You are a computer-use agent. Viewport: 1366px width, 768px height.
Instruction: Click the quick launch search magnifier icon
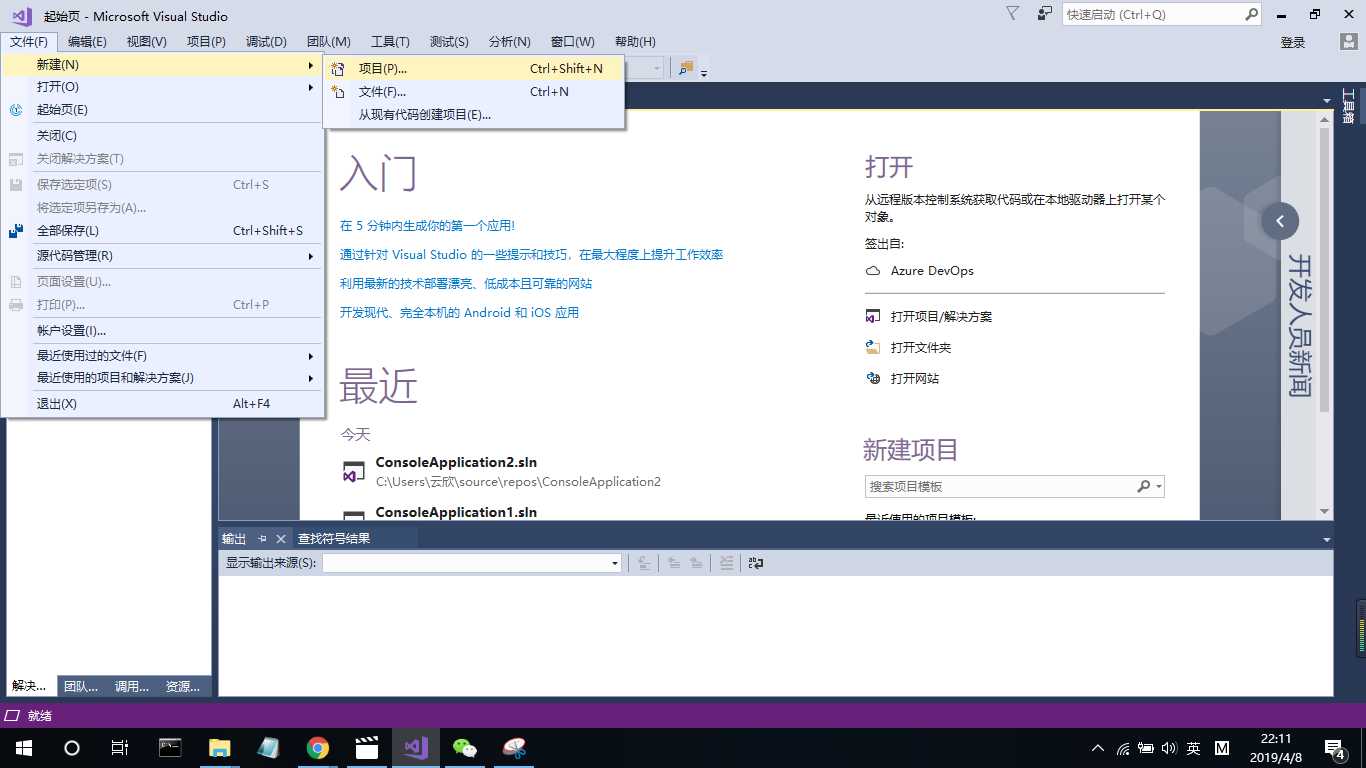click(1251, 14)
